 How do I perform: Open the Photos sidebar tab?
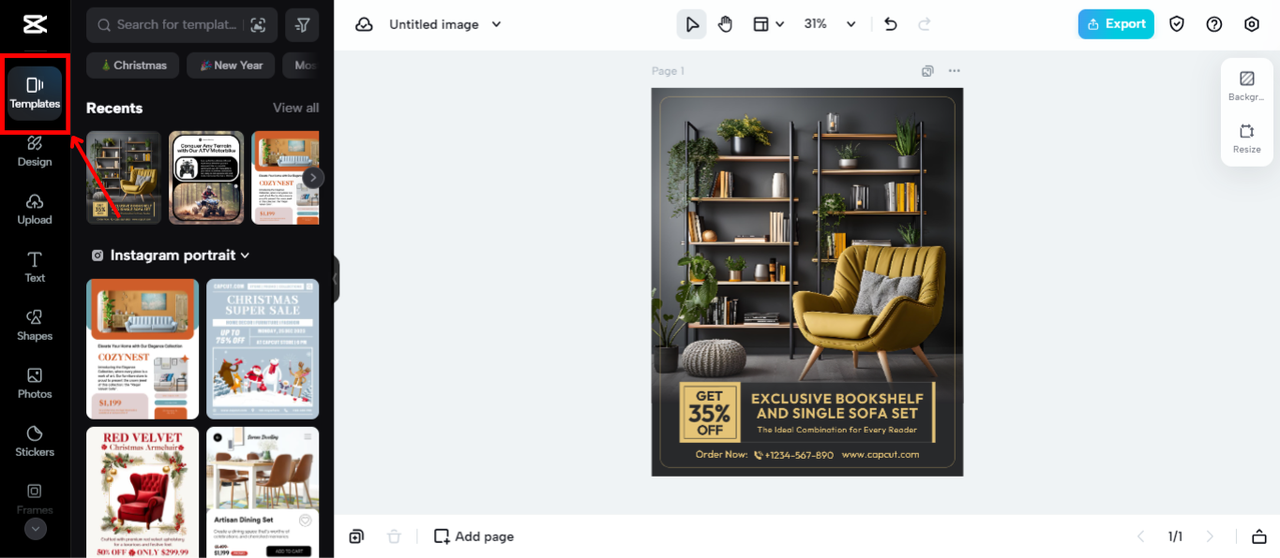[x=35, y=384]
